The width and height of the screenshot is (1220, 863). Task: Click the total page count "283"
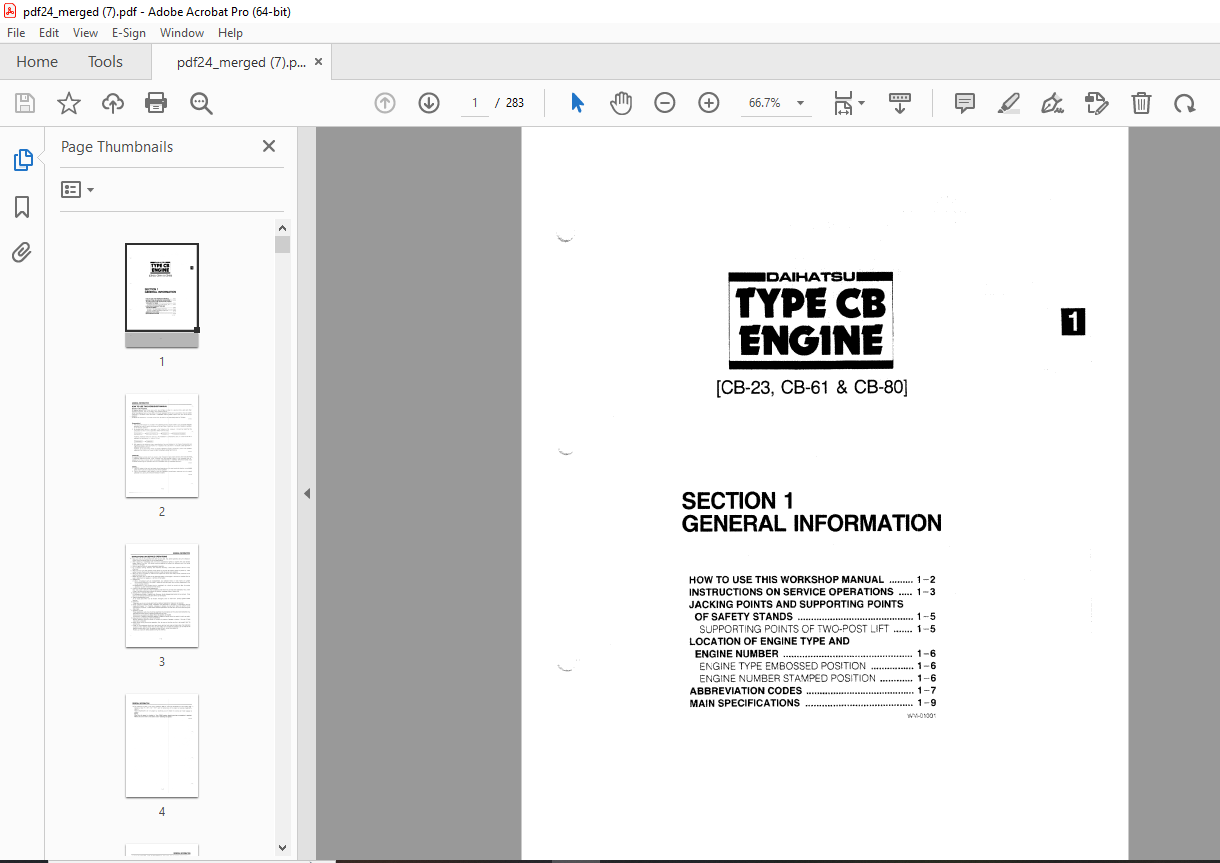click(515, 103)
